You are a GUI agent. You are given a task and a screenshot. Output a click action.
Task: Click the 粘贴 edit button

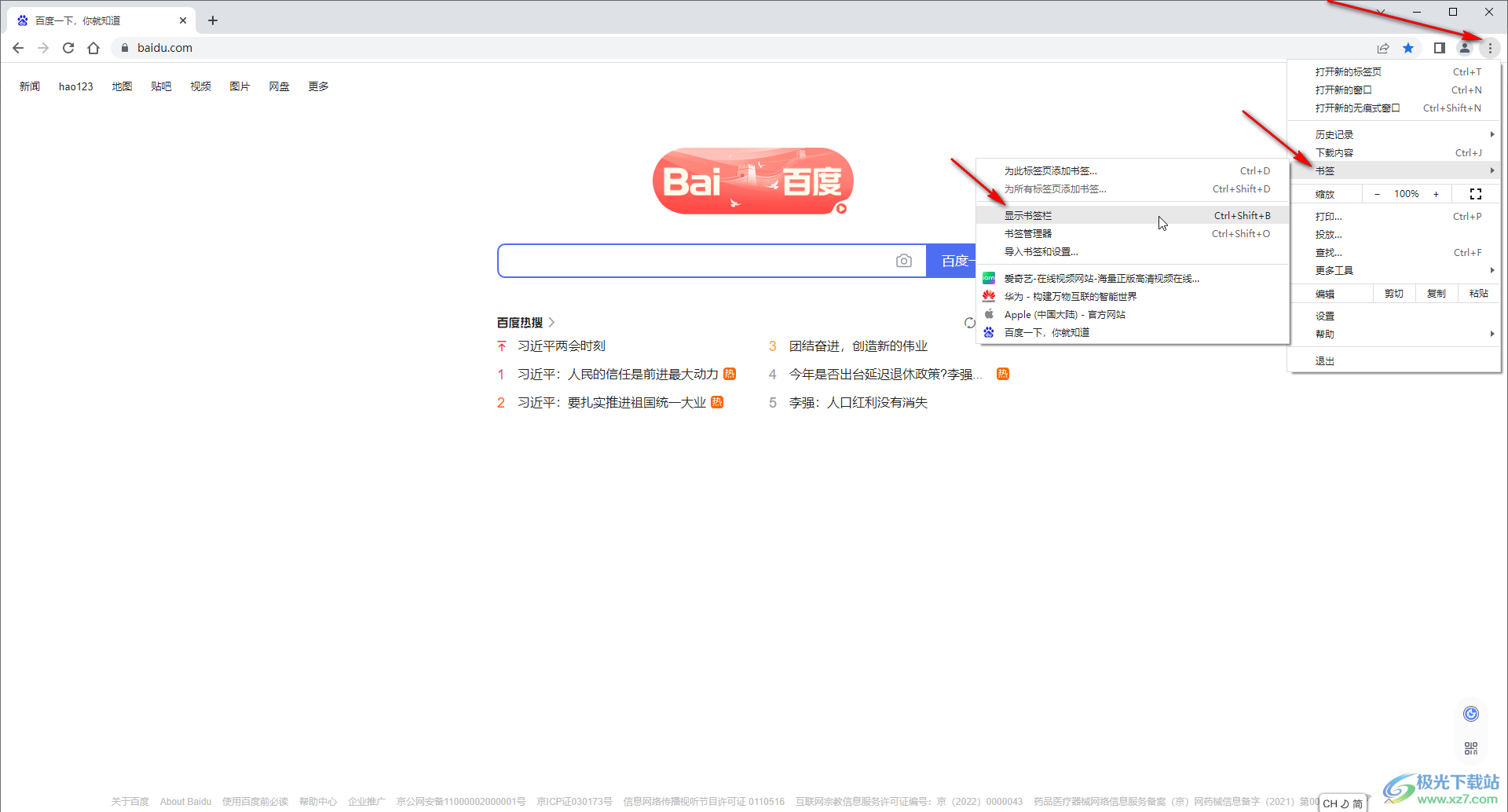[1479, 294]
